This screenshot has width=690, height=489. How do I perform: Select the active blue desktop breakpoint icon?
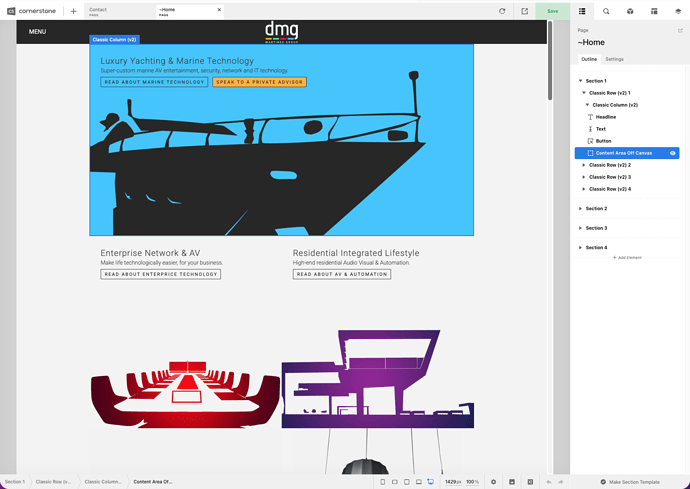pyautogui.click(x=431, y=482)
